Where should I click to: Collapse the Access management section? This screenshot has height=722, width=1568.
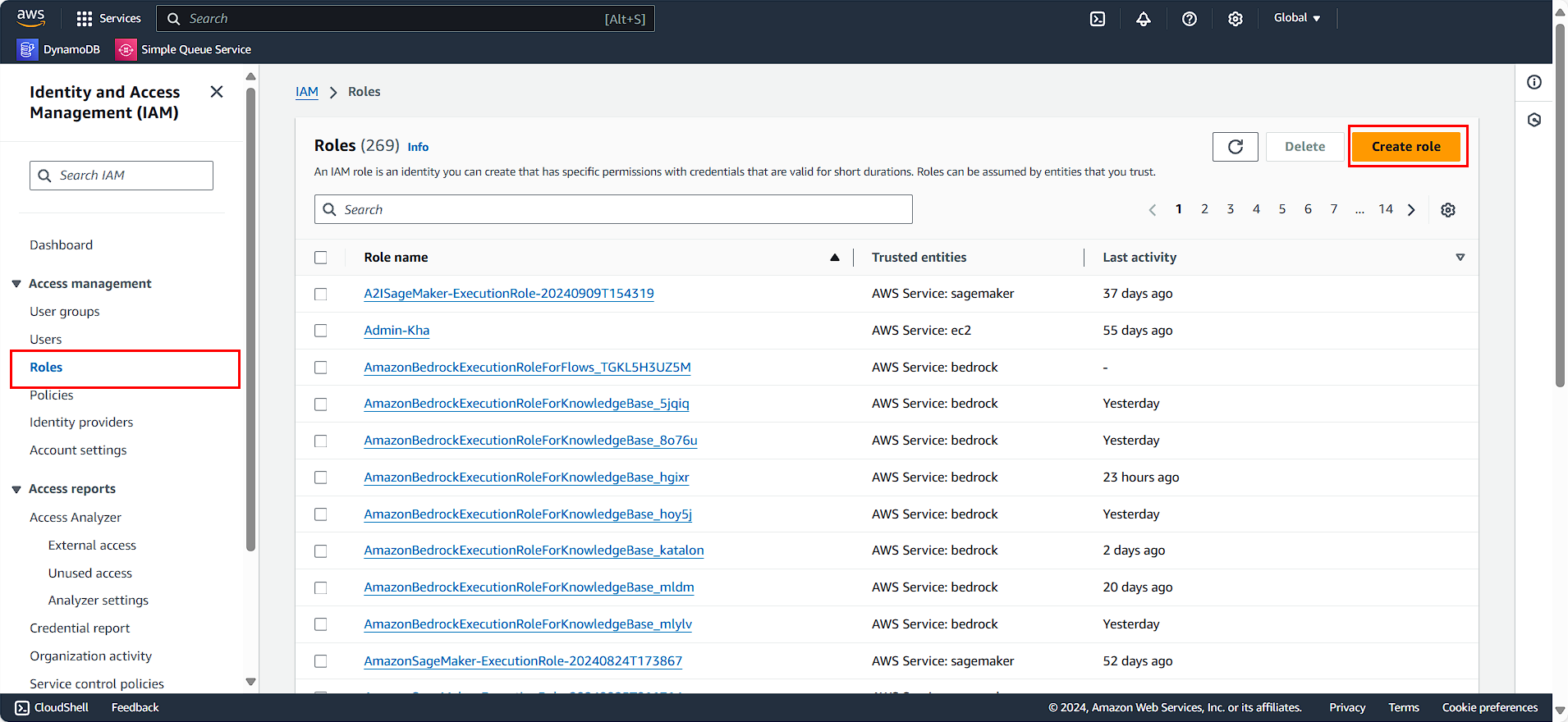(16, 284)
